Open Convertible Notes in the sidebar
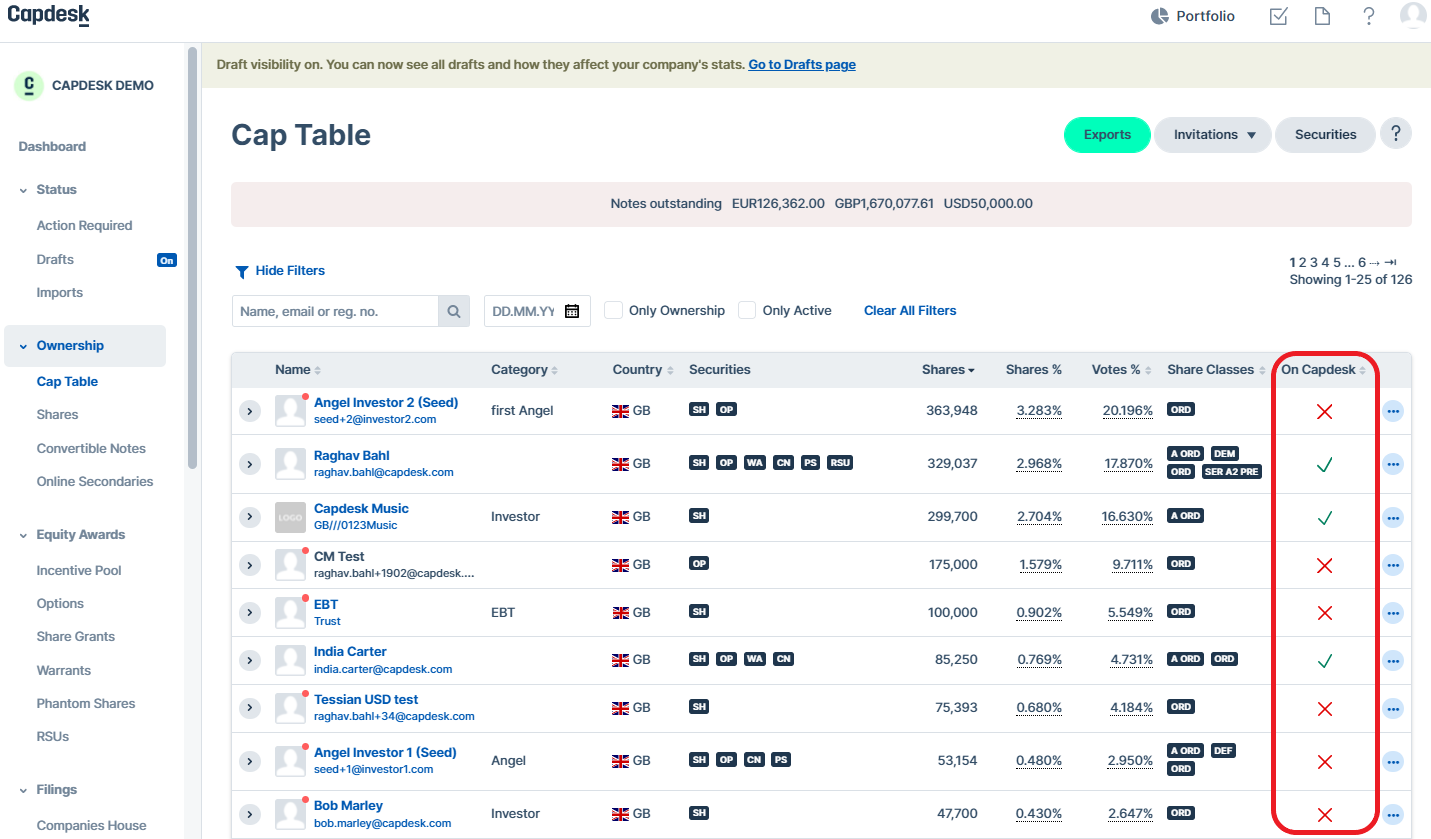This screenshot has width=1431, height=839. [x=91, y=448]
